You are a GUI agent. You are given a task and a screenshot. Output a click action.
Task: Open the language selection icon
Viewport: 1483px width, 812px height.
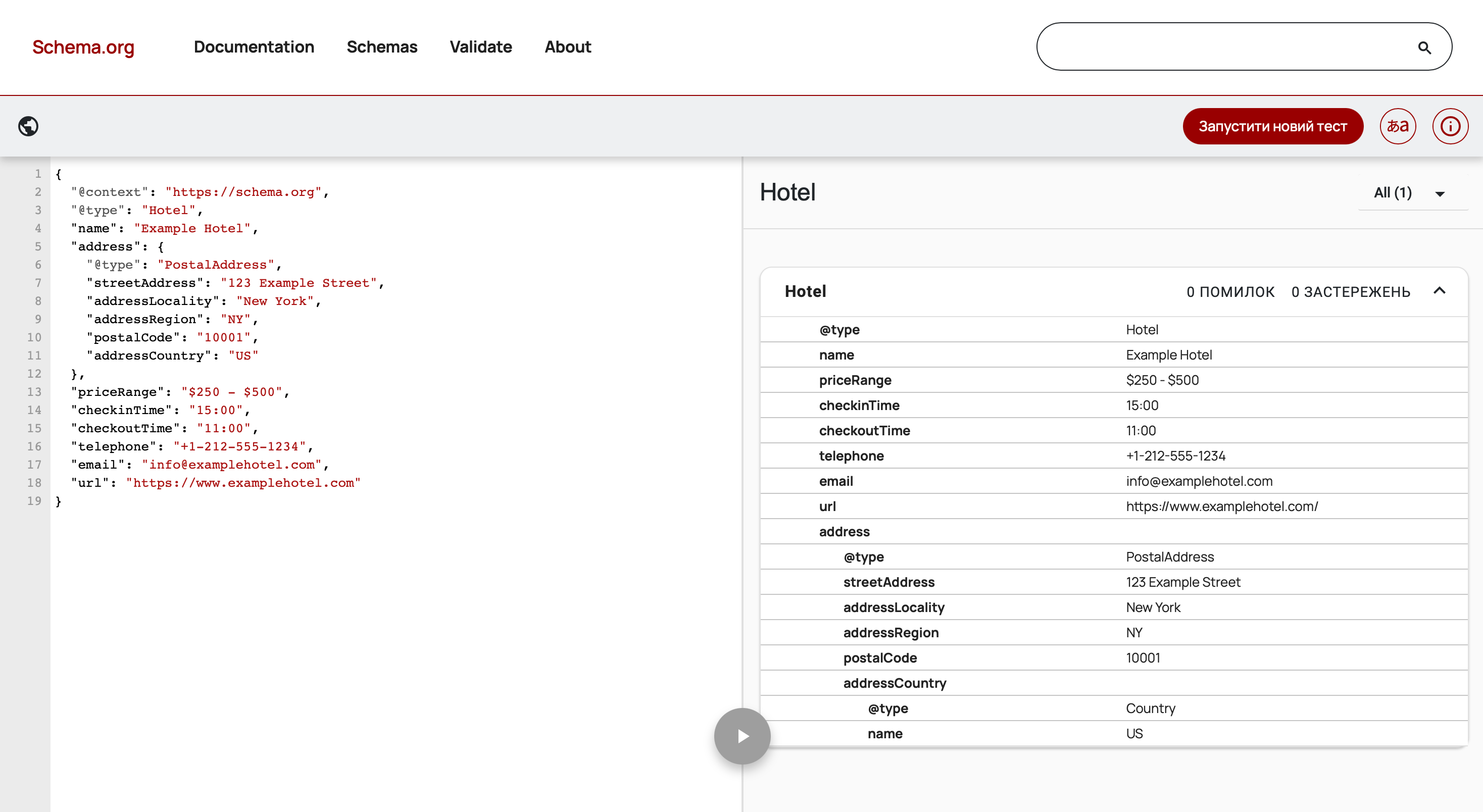click(1397, 126)
